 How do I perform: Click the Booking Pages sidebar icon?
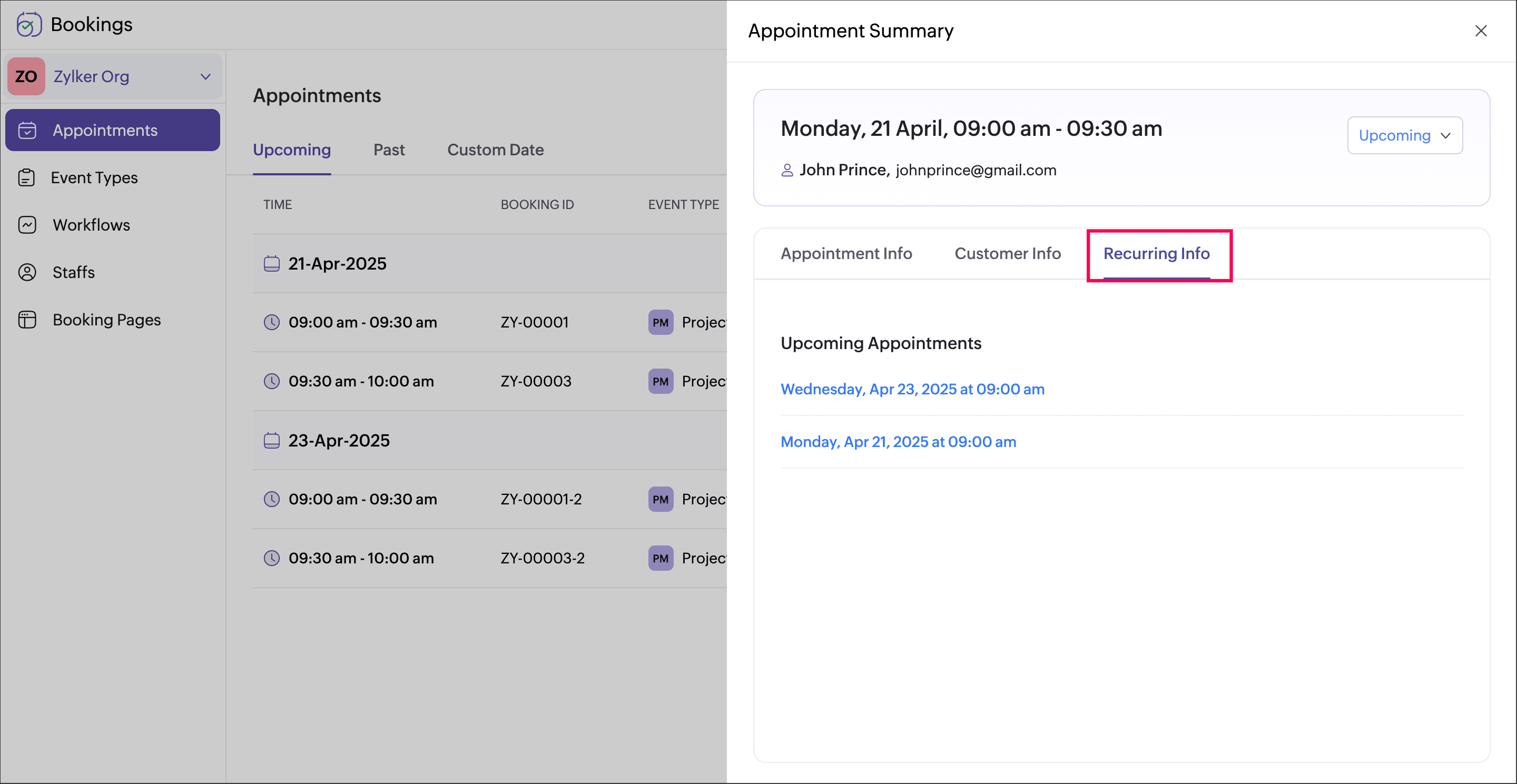coord(27,320)
